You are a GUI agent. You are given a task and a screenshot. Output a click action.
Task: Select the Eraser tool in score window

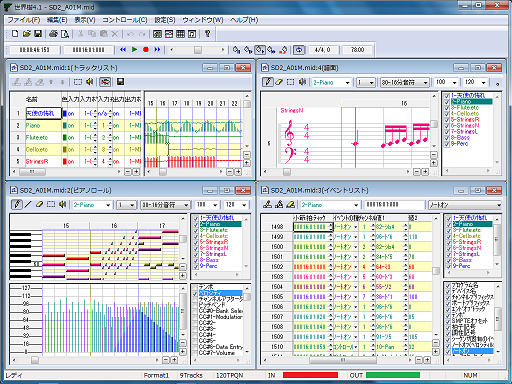(279, 82)
